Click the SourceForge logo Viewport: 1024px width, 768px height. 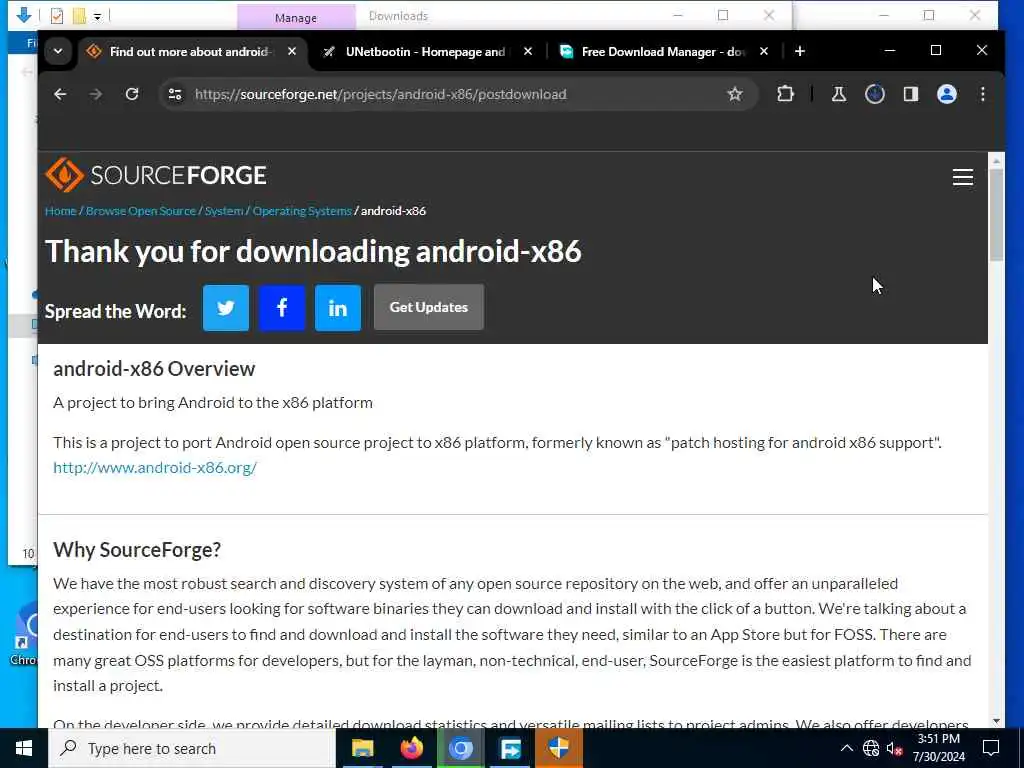click(x=155, y=175)
